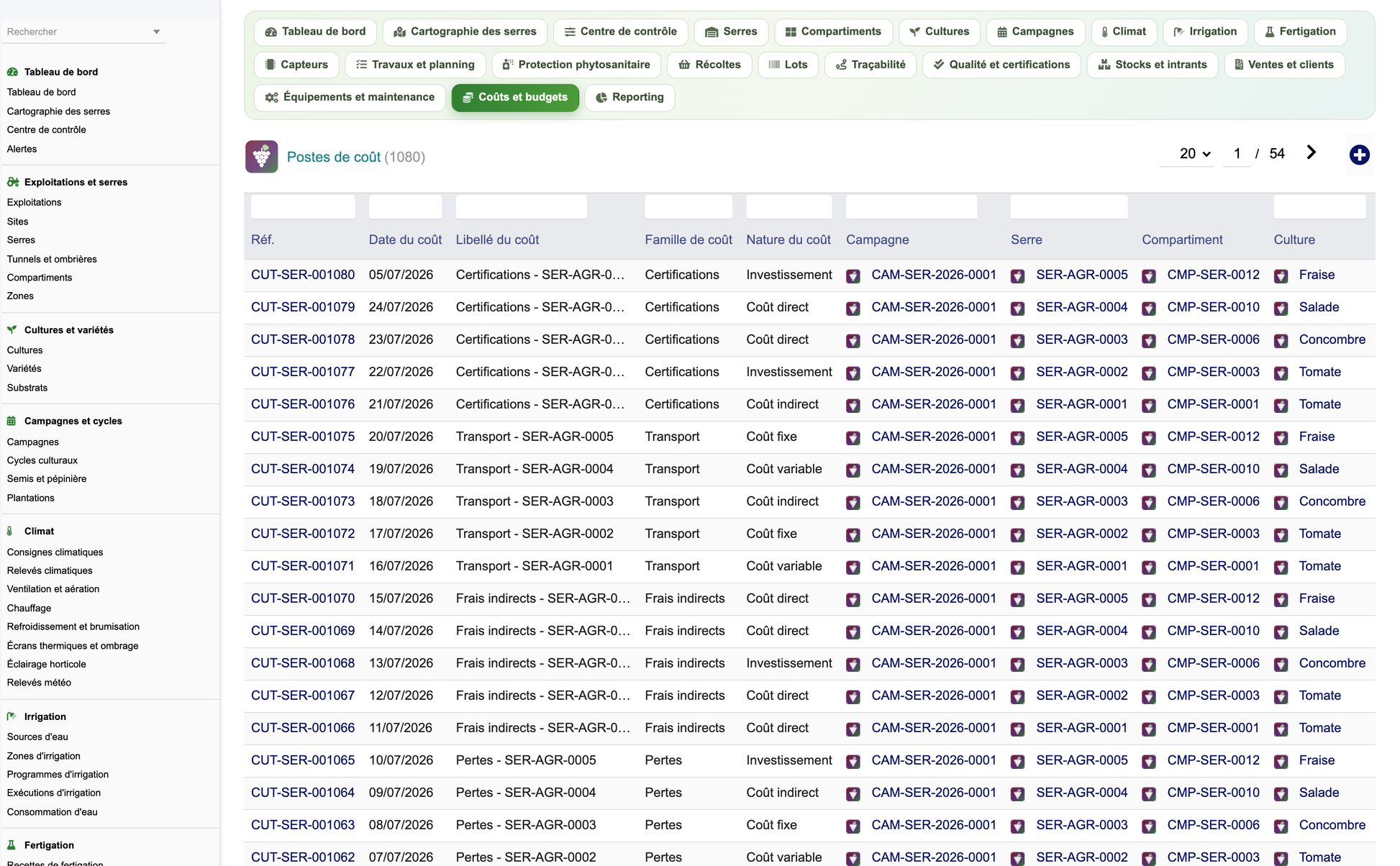Expand the Rechercher dropdown arrow in the sidebar
The width and height of the screenshot is (1400, 866).
[156, 32]
